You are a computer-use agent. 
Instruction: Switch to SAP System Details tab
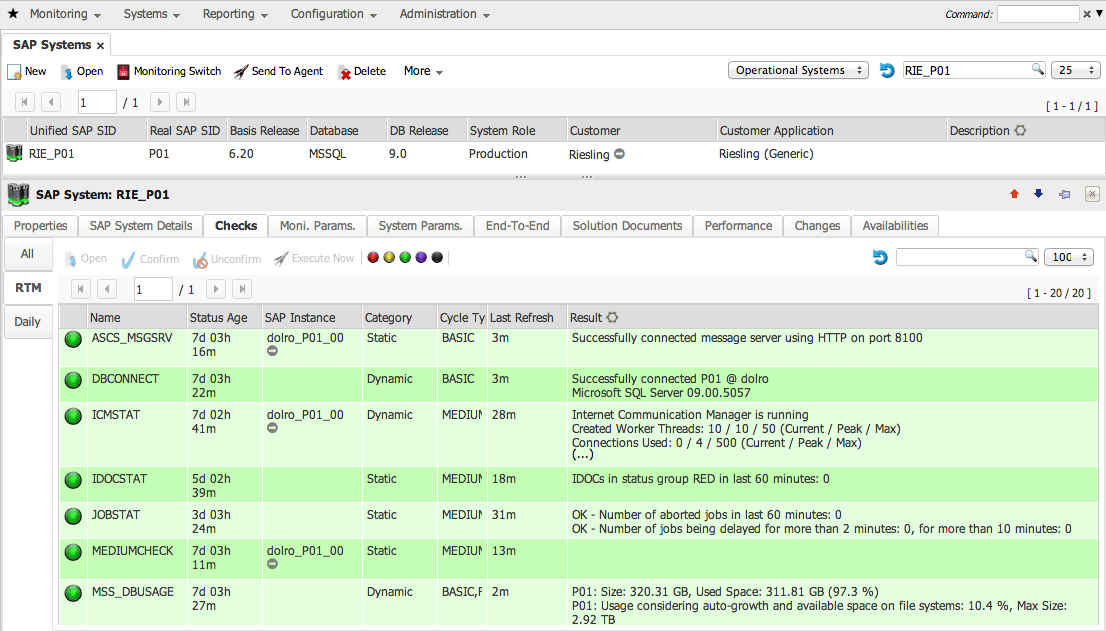(x=140, y=226)
